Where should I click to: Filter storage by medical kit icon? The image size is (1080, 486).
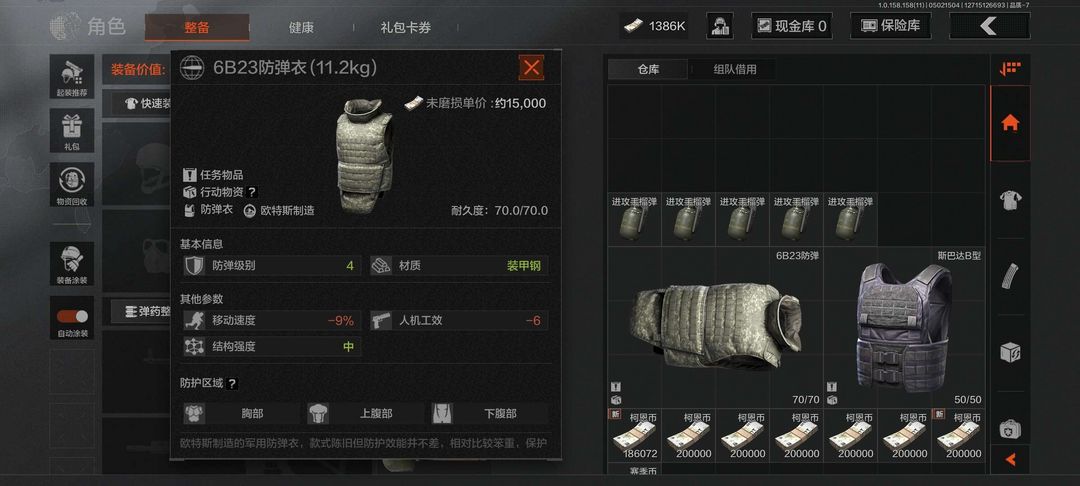tap(1010, 428)
